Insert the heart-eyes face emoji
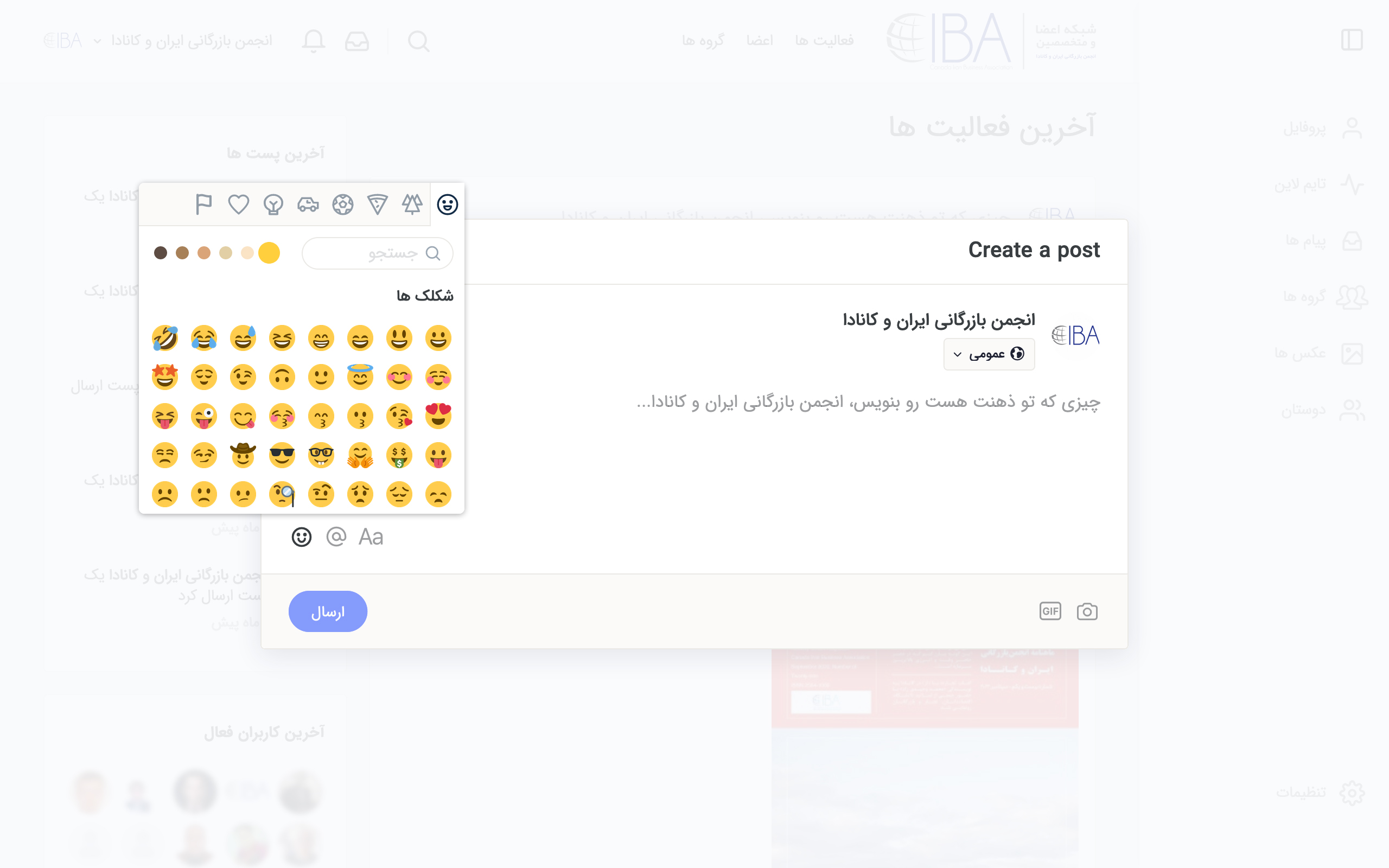 coord(438,416)
